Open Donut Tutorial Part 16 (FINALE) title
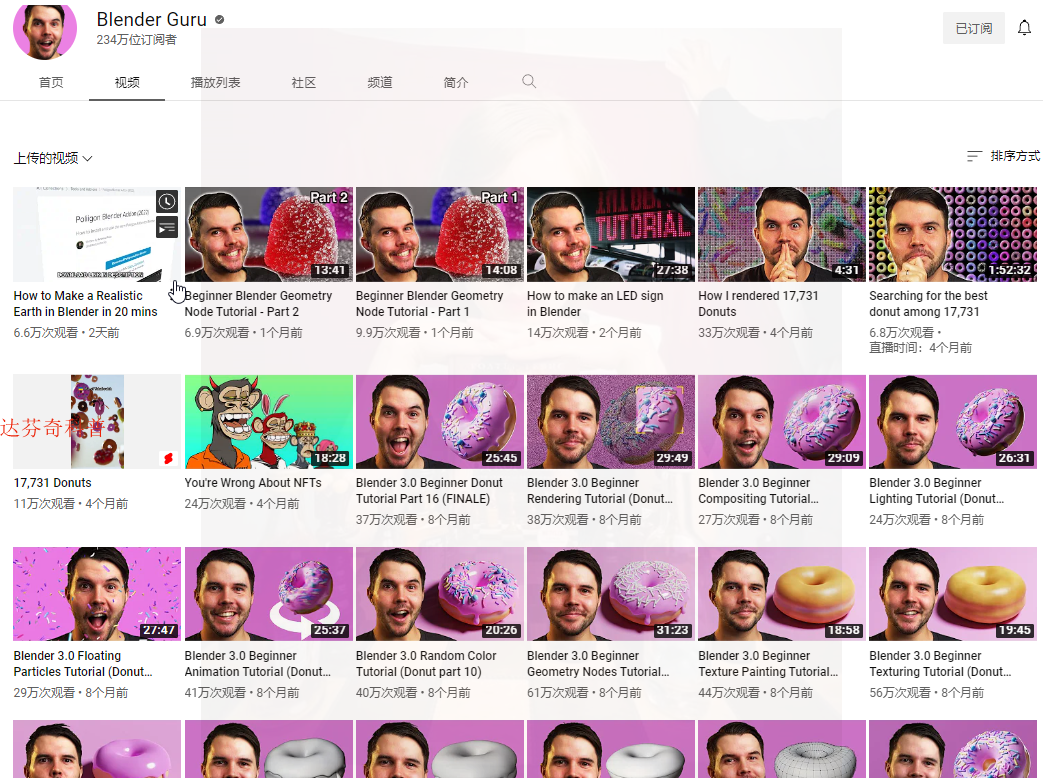 pyautogui.click(x=429, y=491)
